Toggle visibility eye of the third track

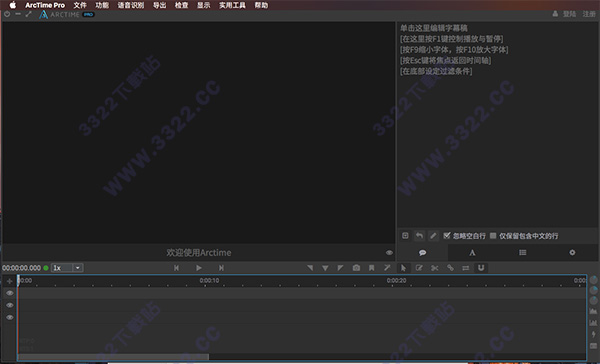pyautogui.click(x=10, y=317)
